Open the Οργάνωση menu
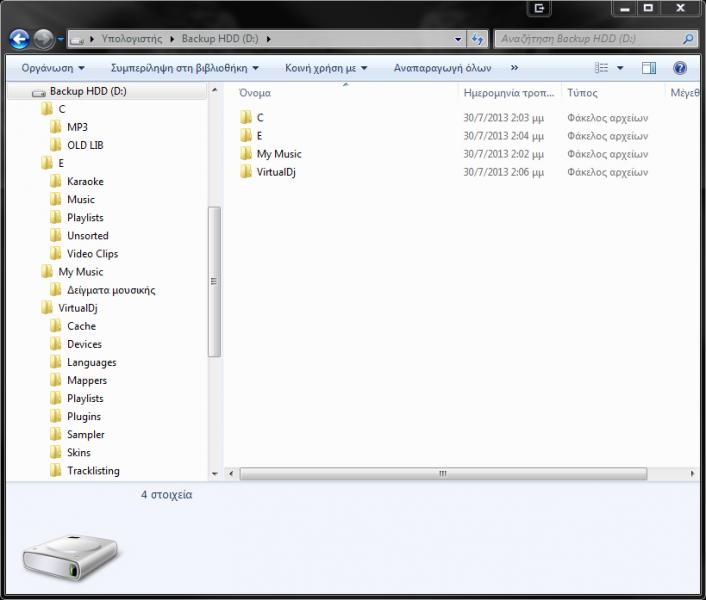This screenshot has width=706, height=600. pyautogui.click(x=53, y=68)
